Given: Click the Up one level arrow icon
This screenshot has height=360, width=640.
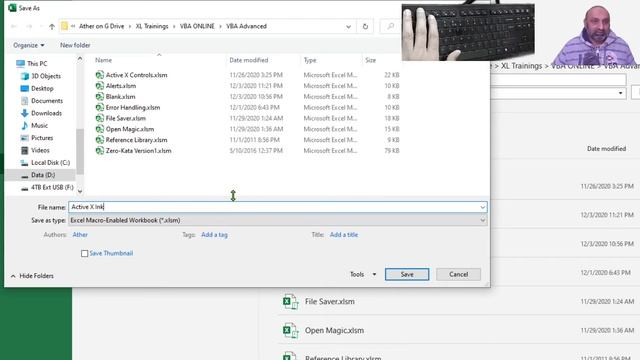Looking at the screenshot, I should point(52,27).
